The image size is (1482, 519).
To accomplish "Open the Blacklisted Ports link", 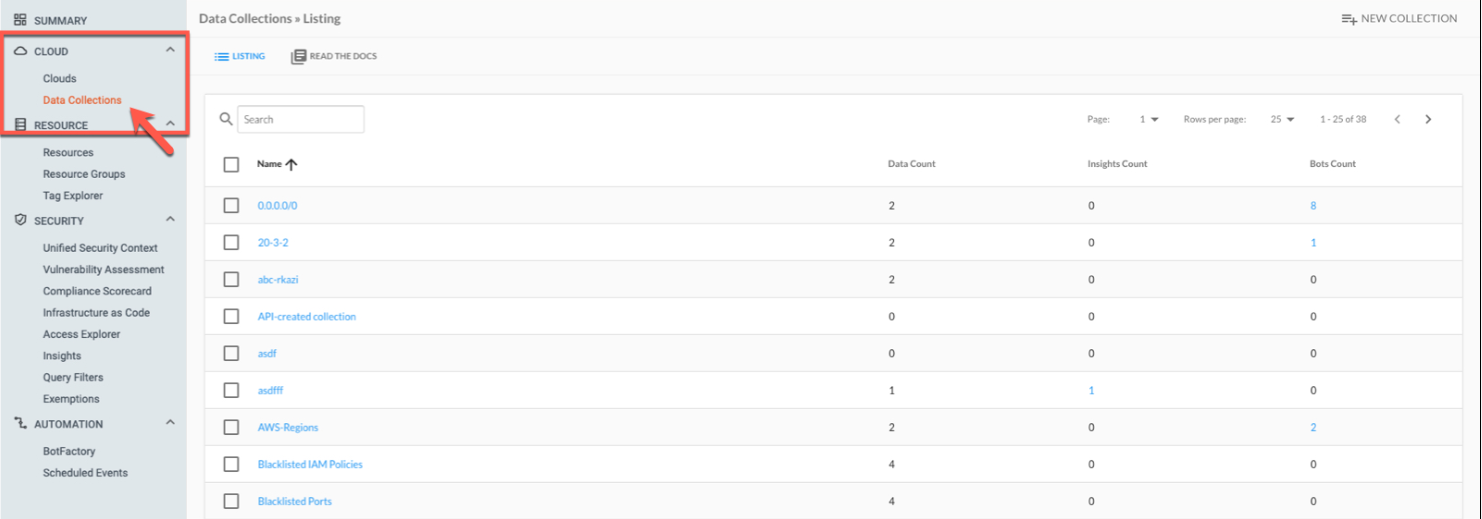I will point(295,502).
